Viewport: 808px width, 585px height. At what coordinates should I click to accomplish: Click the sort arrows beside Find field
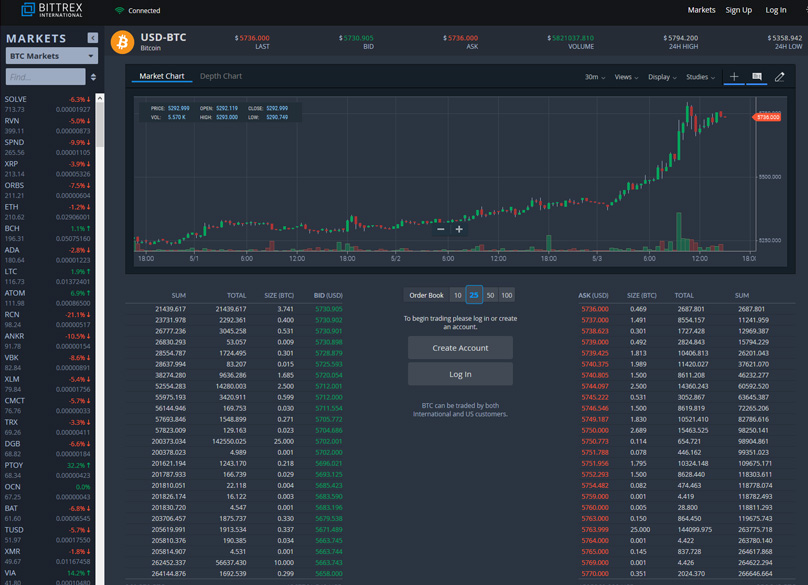pyautogui.click(x=93, y=77)
